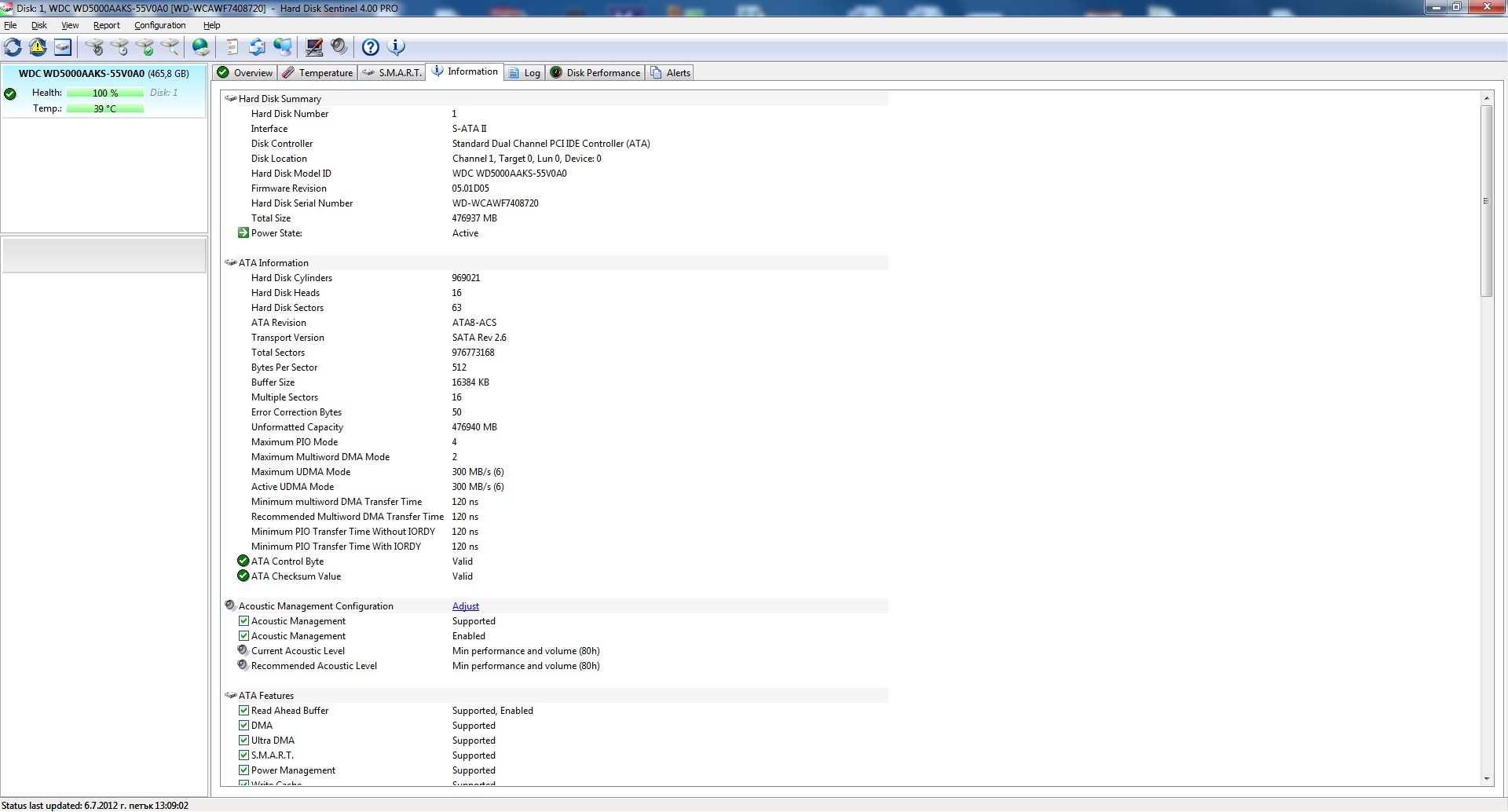
Task: Click the vertical scrollbar thumb
Action: tap(1486, 201)
